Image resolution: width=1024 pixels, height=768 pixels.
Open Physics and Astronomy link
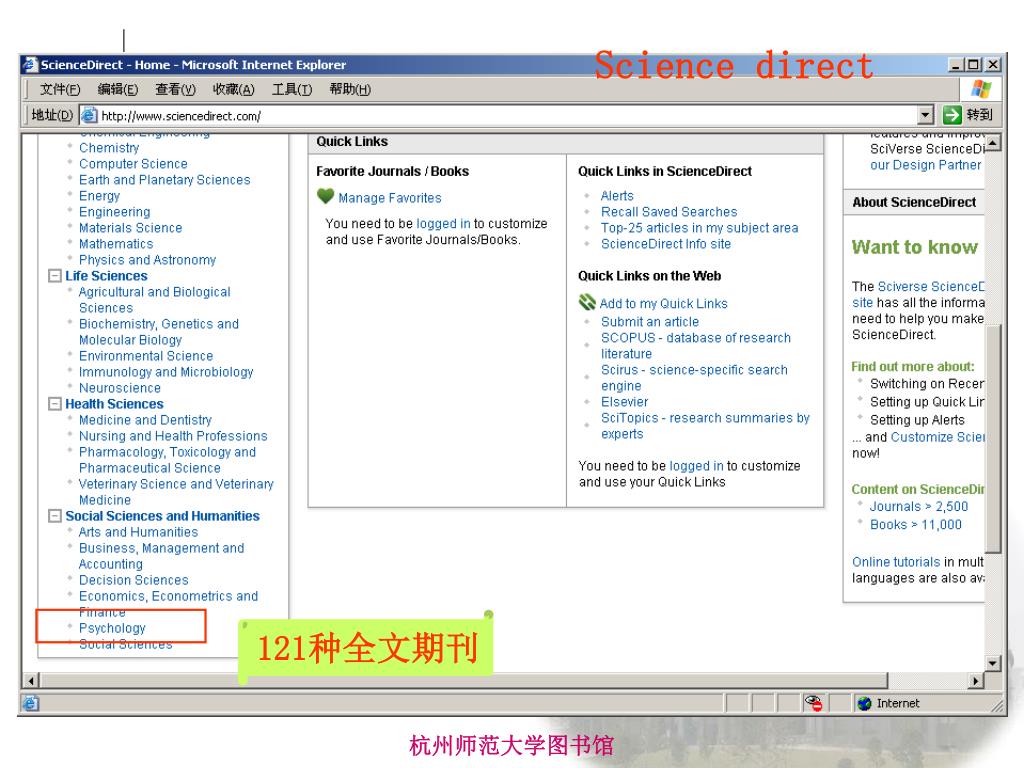click(148, 260)
